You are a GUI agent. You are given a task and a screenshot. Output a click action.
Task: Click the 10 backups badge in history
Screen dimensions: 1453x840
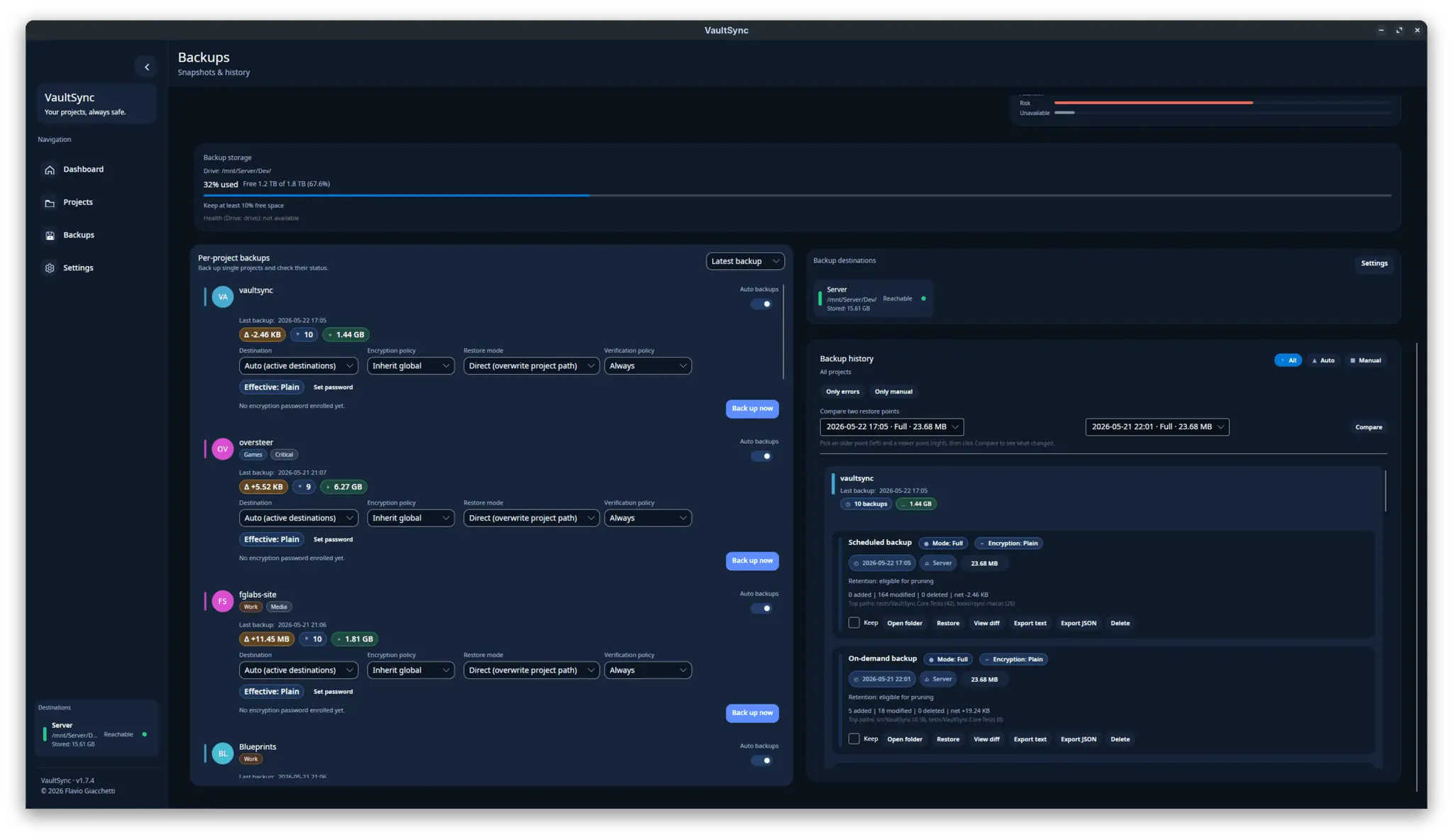point(866,504)
